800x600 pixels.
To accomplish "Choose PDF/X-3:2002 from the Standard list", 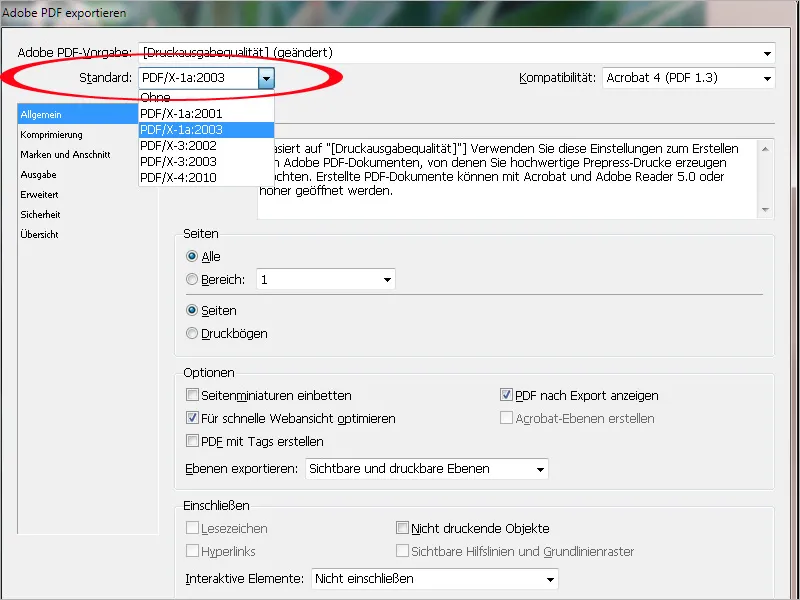I will tap(206, 145).
